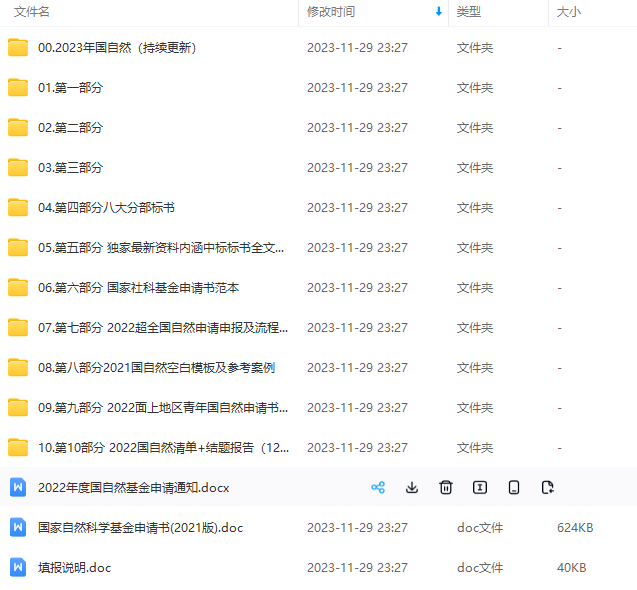Click Word icon of 国家自然科学基金申请书(2021版).doc
This screenshot has width=637, height=590.
[18, 527]
